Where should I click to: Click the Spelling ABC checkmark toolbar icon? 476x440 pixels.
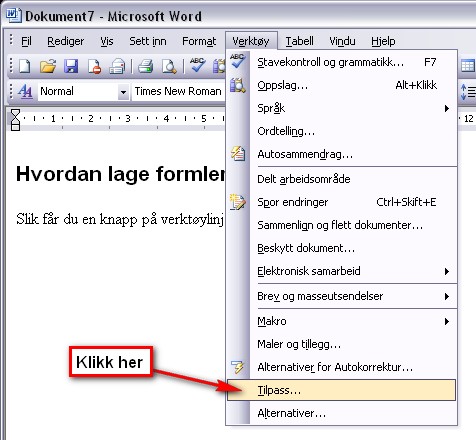point(197,65)
